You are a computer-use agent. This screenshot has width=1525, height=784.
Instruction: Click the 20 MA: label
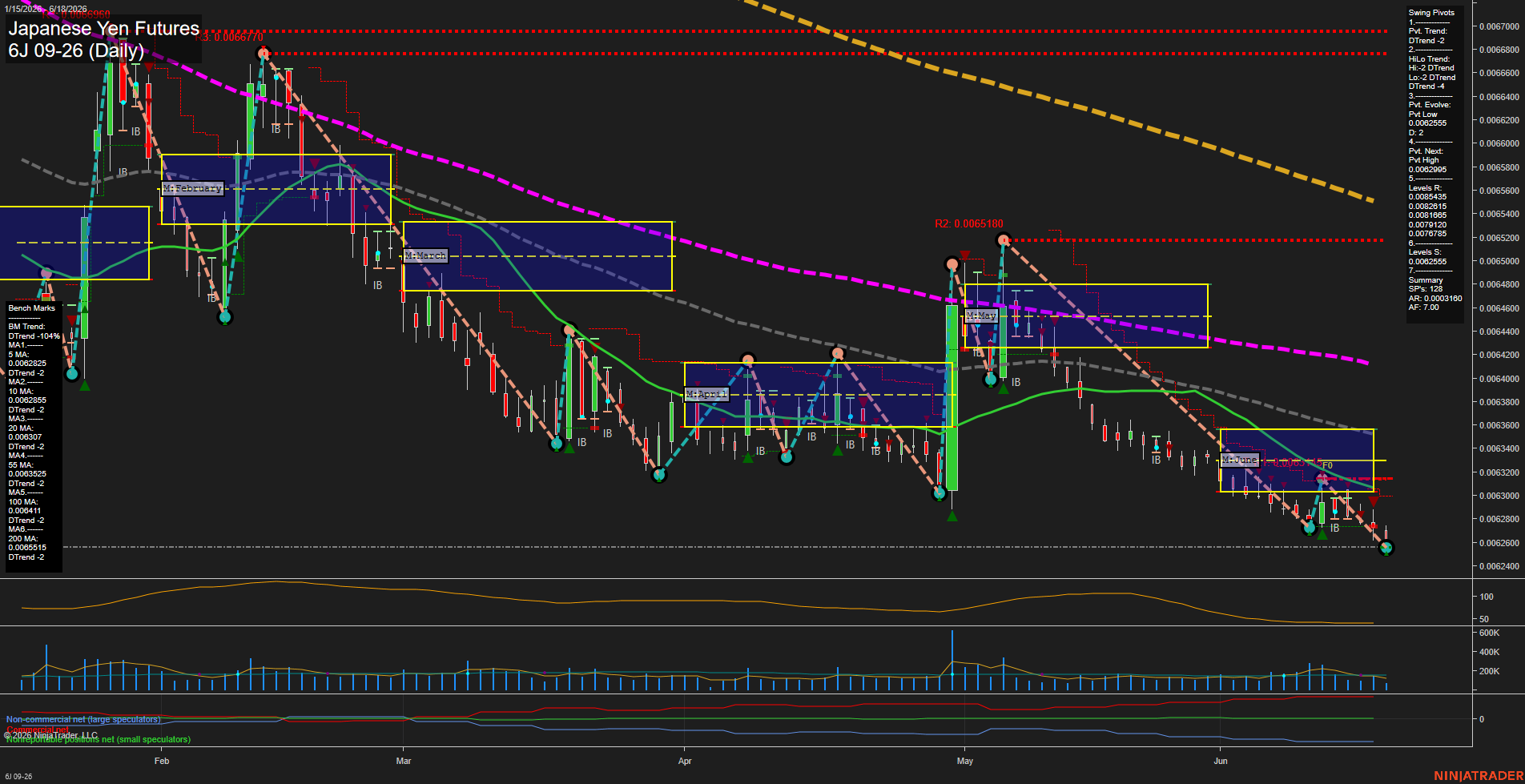[x=21, y=428]
